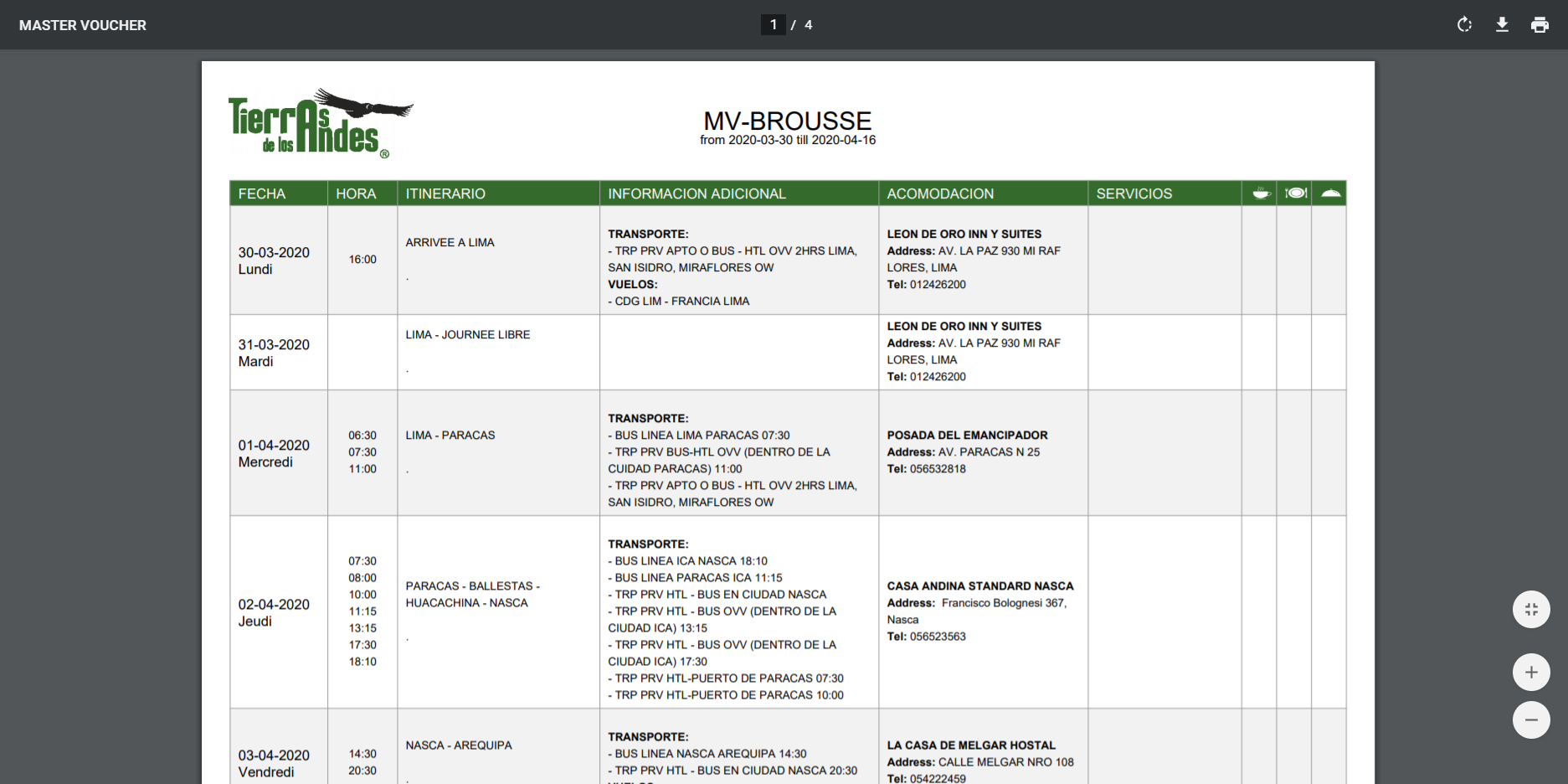Click the FECHA column header

click(x=262, y=194)
